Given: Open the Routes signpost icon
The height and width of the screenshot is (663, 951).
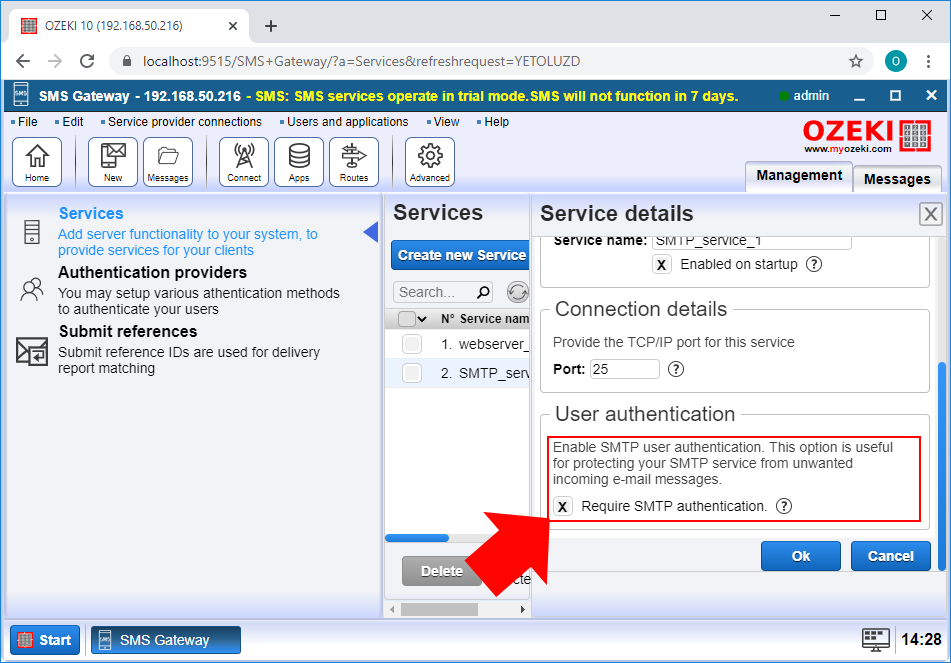Looking at the screenshot, I should [354, 162].
